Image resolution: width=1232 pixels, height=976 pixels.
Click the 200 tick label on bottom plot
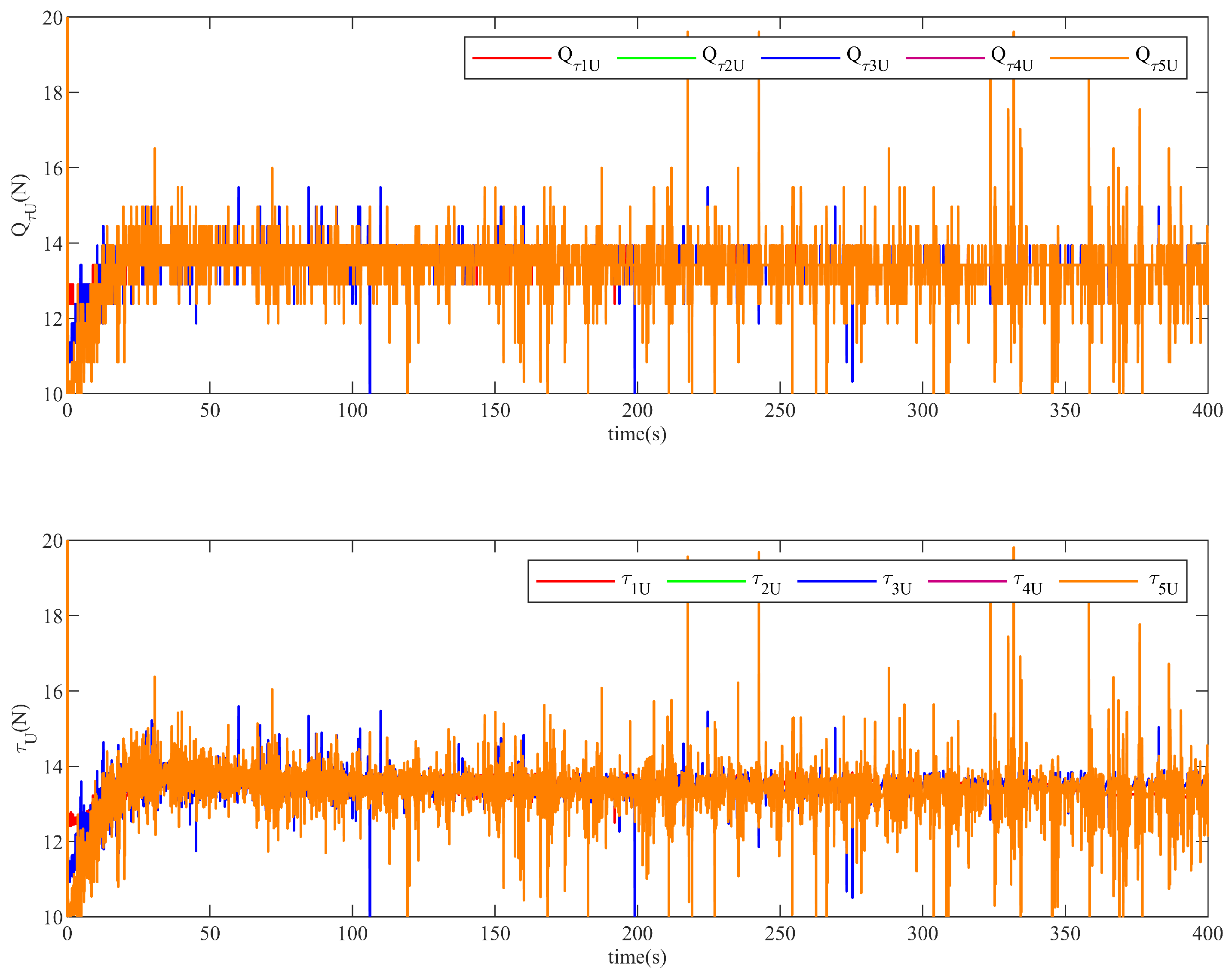pyautogui.click(x=637, y=934)
